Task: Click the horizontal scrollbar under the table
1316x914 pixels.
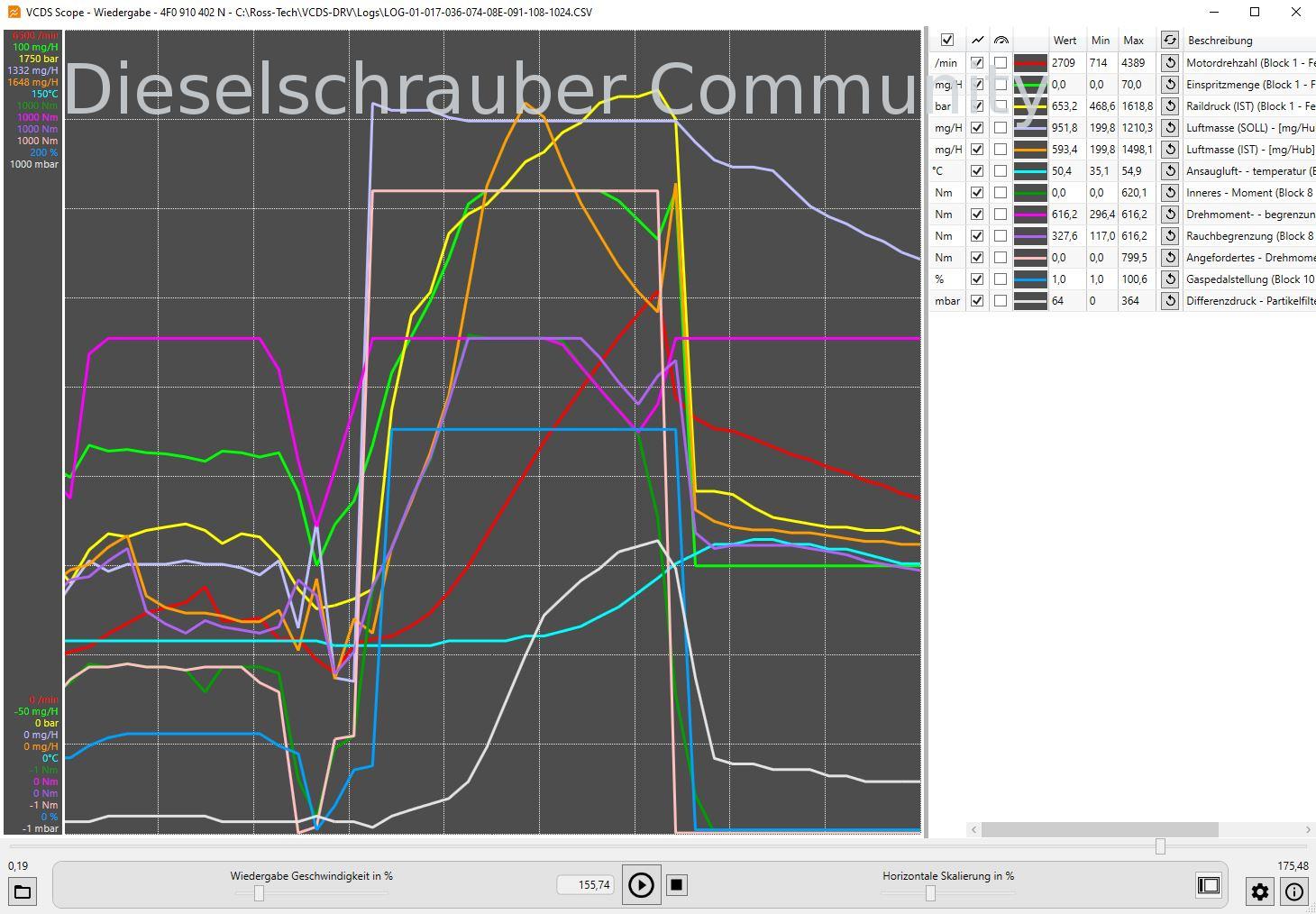Action: [1100, 829]
